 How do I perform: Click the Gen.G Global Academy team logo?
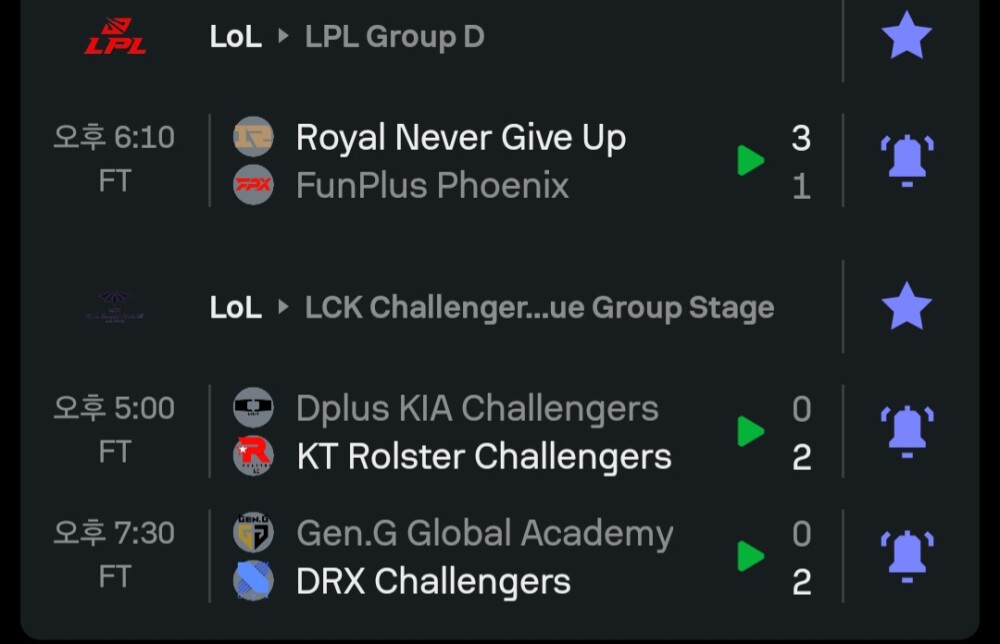tap(253, 533)
